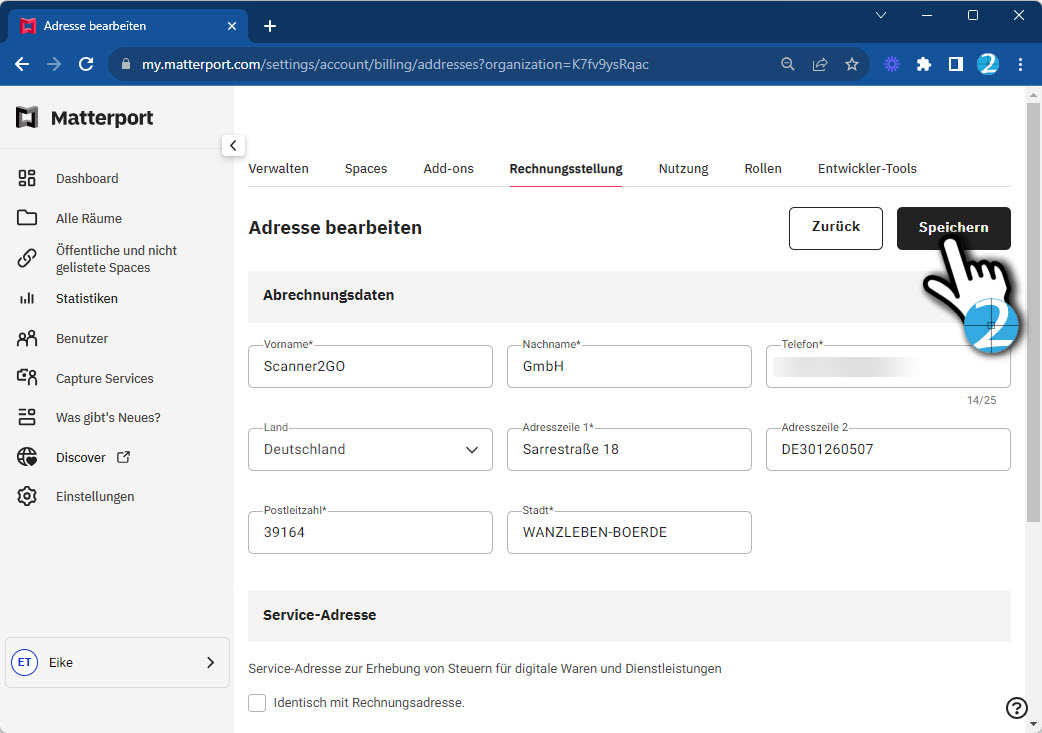Click the Telefon input field

tap(888, 366)
